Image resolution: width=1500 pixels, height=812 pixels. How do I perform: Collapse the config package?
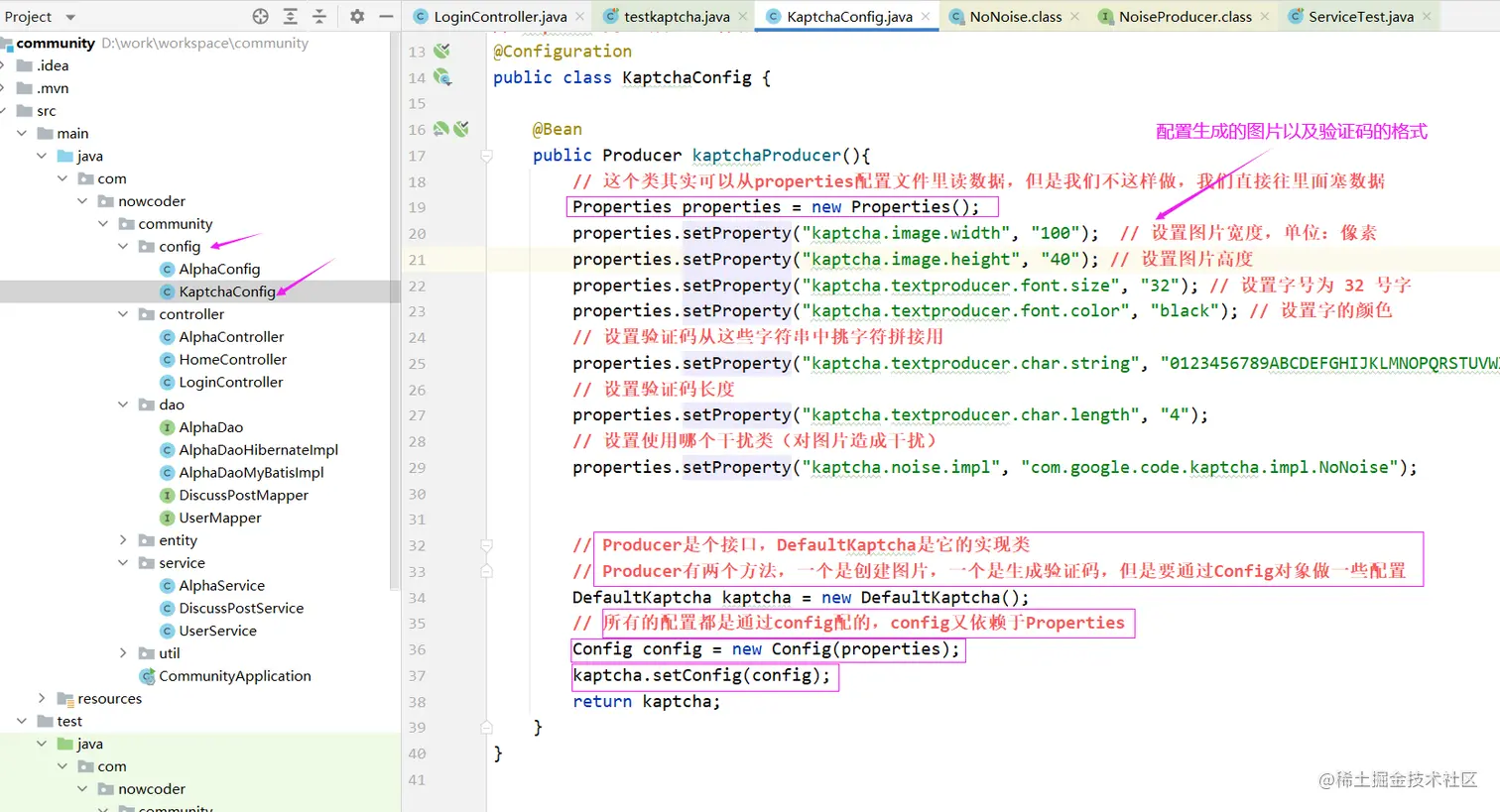[123, 246]
